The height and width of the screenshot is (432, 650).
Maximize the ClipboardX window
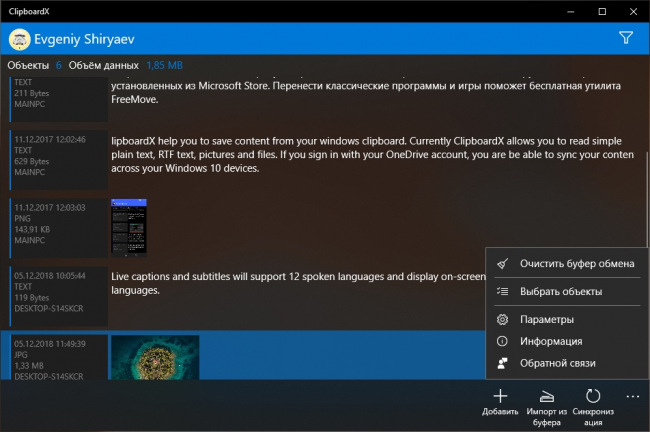pyautogui.click(x=602, y=12)
